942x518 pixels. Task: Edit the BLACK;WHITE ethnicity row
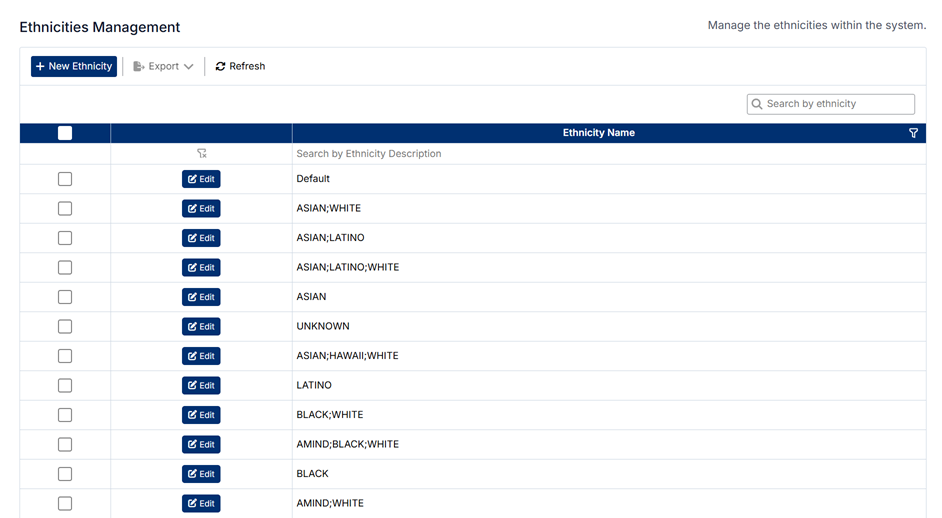(201, 415)
